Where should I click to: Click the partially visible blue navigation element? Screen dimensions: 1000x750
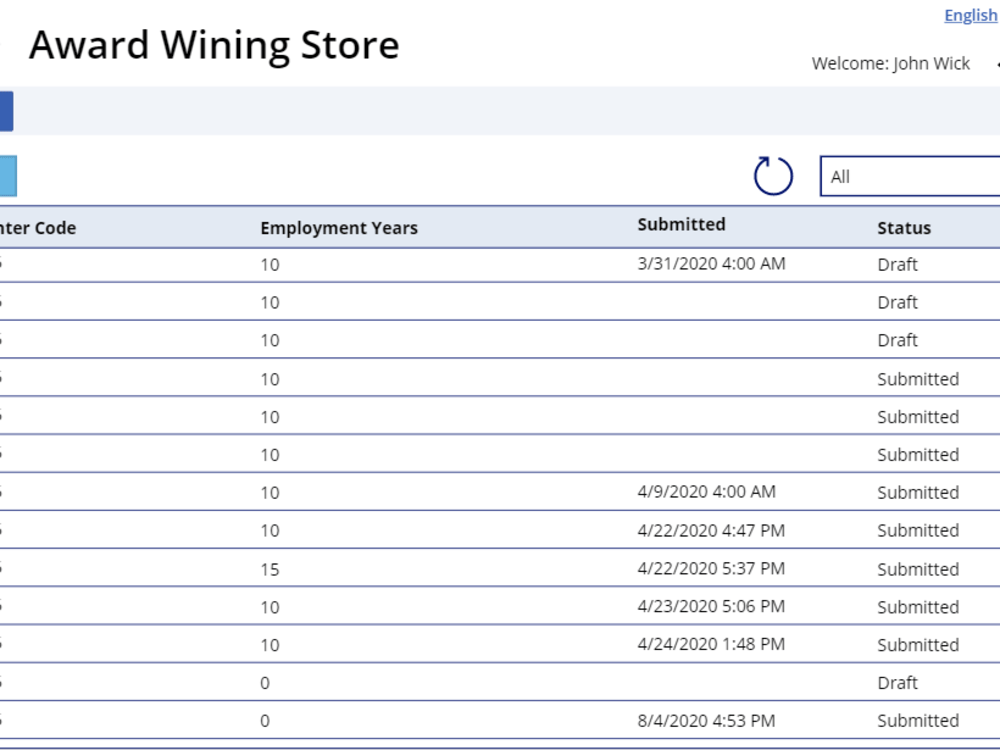pyautogui.click(x=5, y=111)
